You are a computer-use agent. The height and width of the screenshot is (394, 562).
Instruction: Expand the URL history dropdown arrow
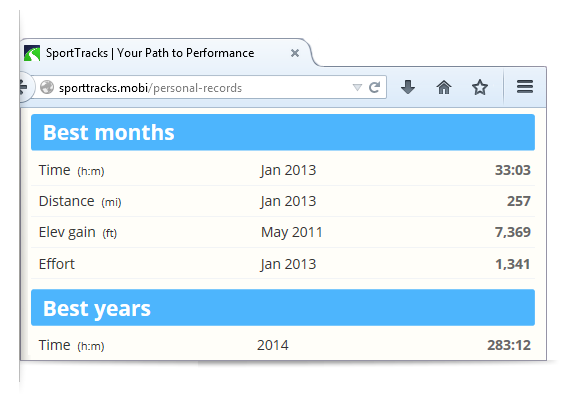point(357,87)
